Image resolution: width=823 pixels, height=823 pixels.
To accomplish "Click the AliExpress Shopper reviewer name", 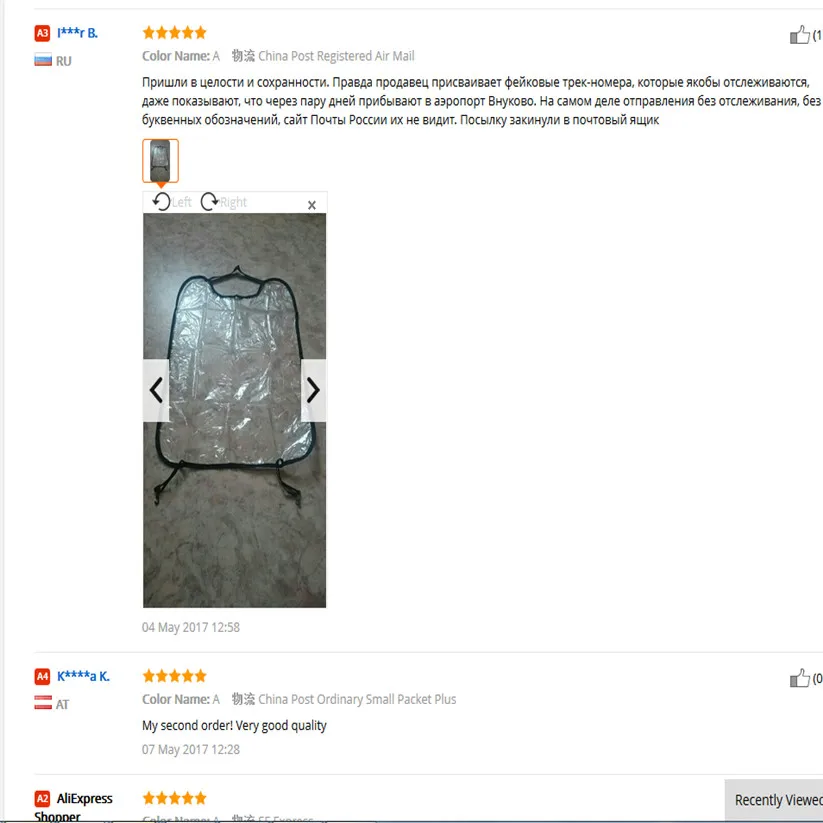I will coord(73,807).
